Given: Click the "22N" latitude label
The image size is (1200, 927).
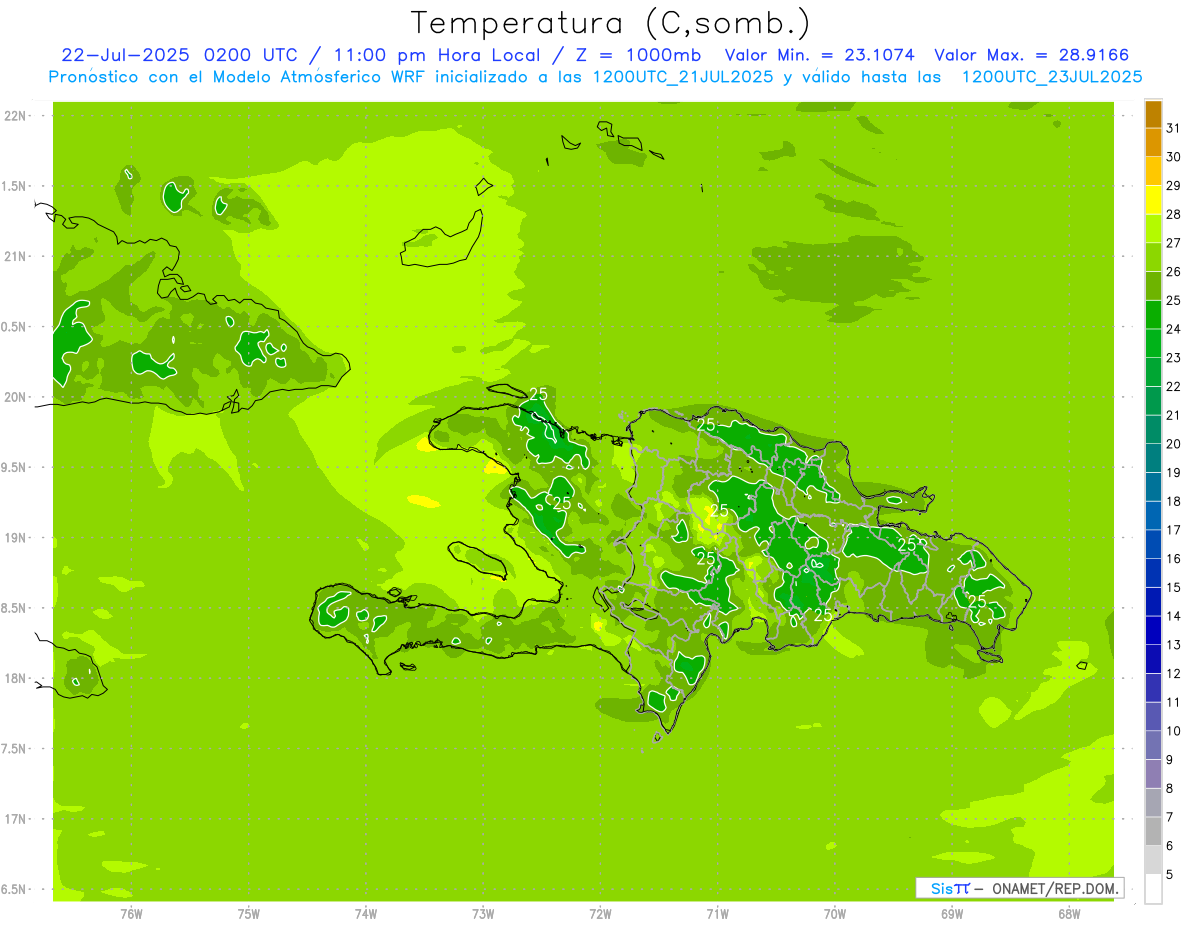Looking at the screenshot, I should coord(16,116).
